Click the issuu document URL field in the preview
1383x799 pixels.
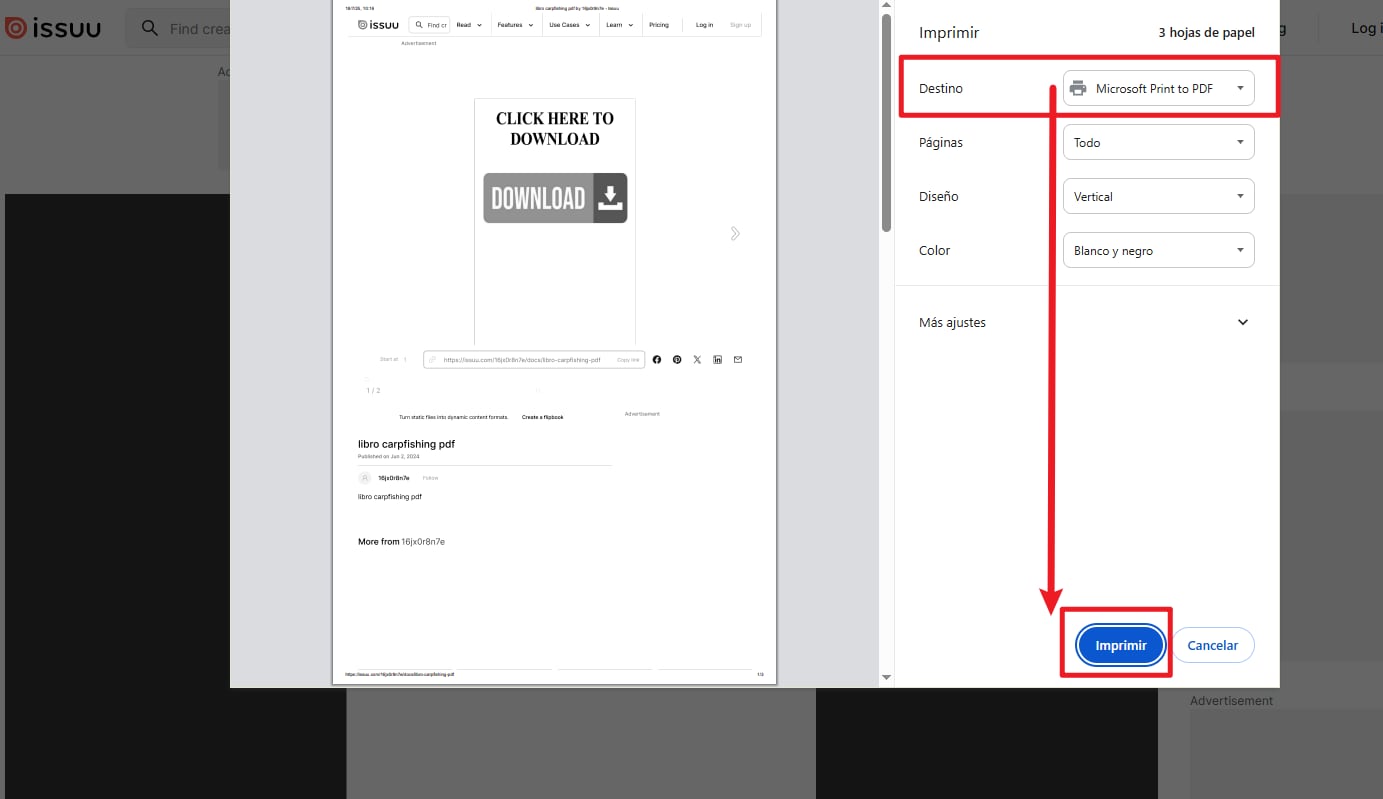[534, 359]
